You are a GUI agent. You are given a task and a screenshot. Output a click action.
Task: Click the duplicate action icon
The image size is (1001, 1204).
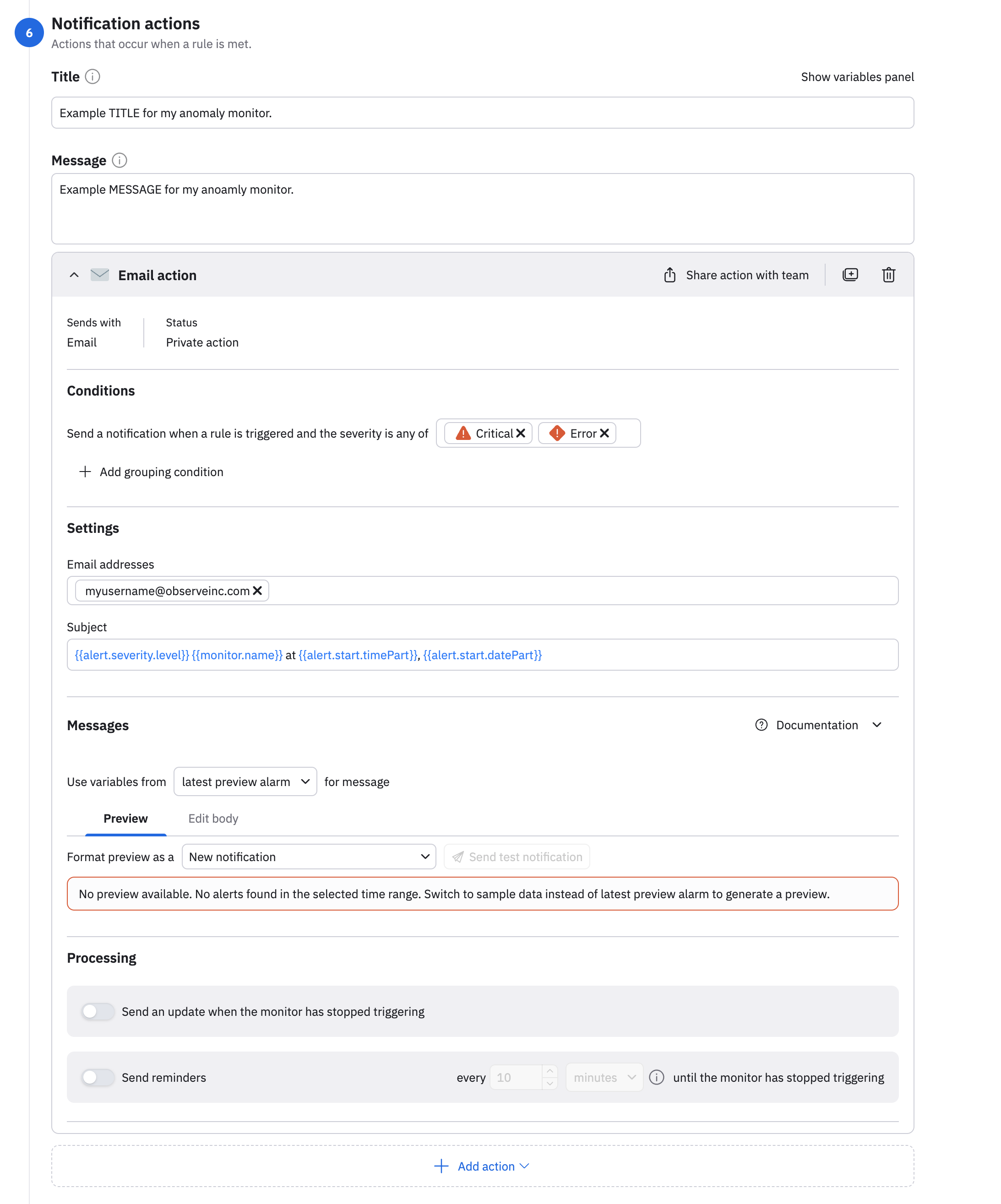click(849, 275)
